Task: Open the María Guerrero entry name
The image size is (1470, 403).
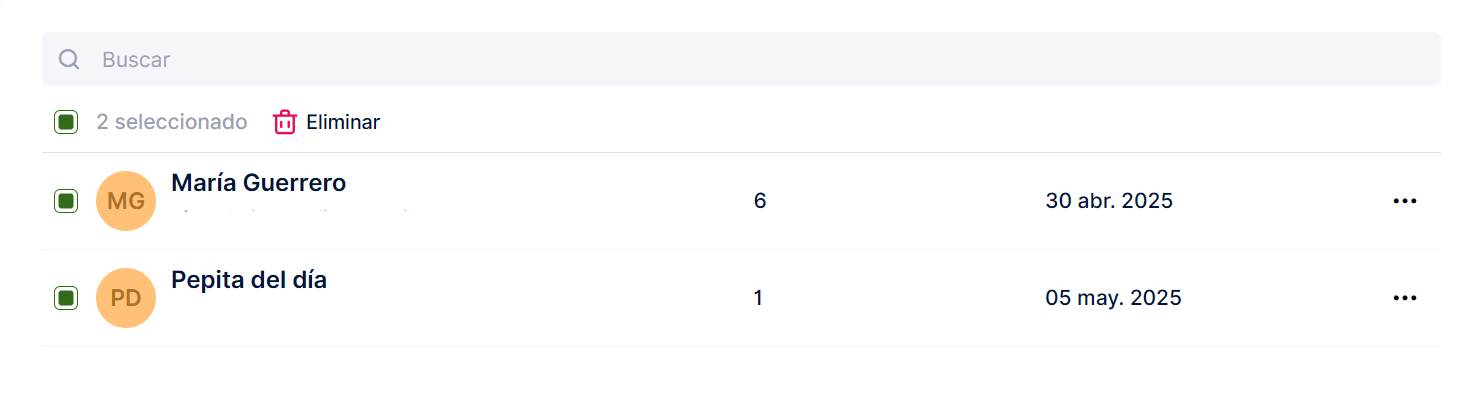Action: point(259,183)
